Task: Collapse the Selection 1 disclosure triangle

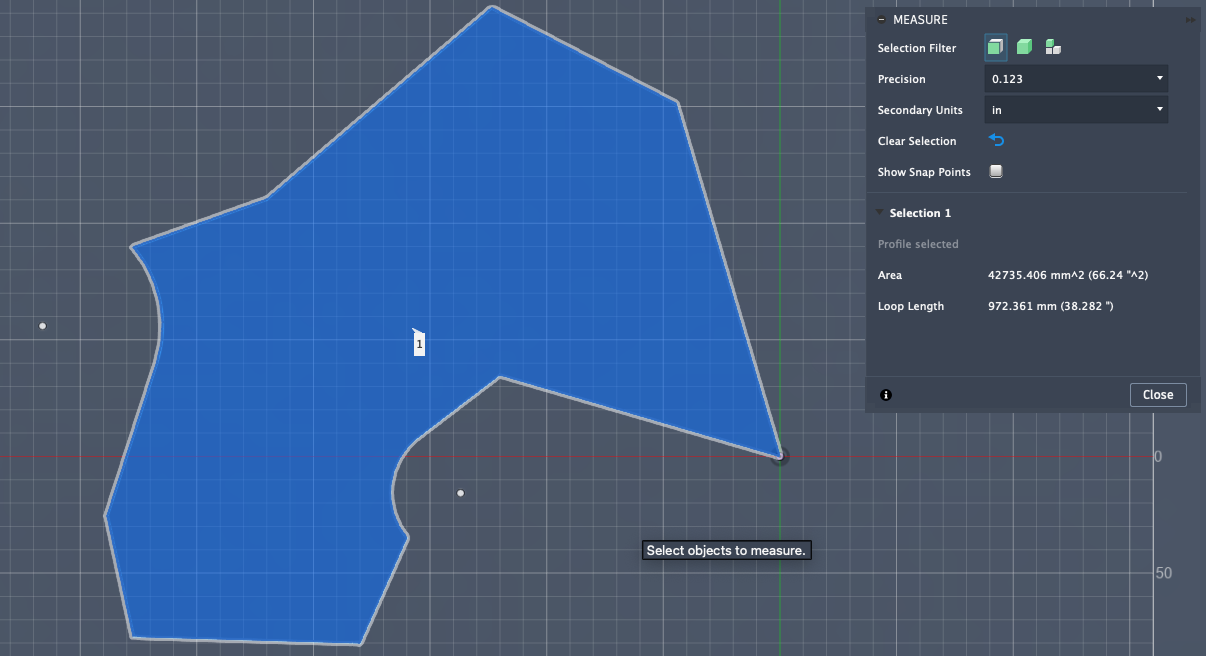Action: click(x=881, y=212)
